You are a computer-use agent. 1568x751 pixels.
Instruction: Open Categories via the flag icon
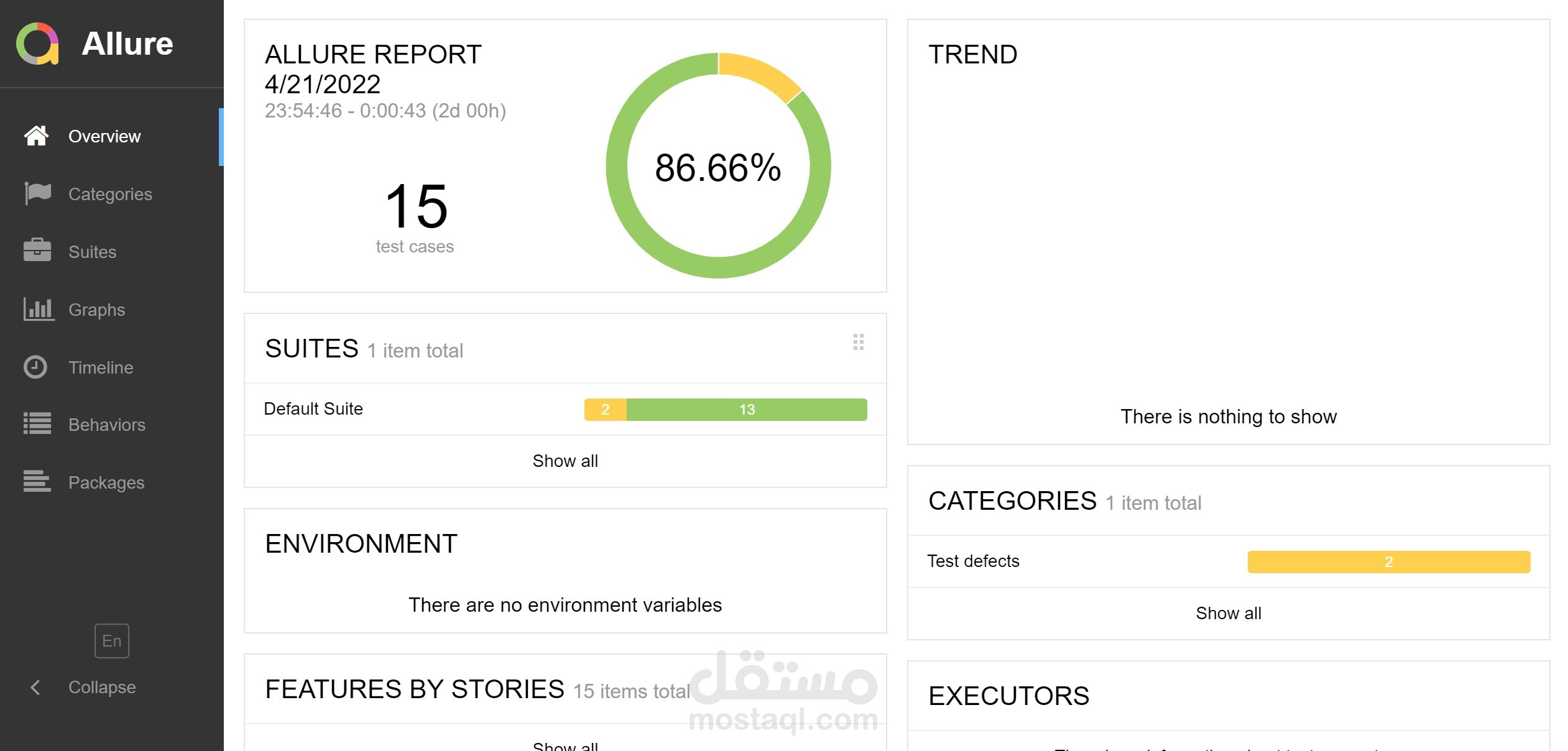pos(37,193)
